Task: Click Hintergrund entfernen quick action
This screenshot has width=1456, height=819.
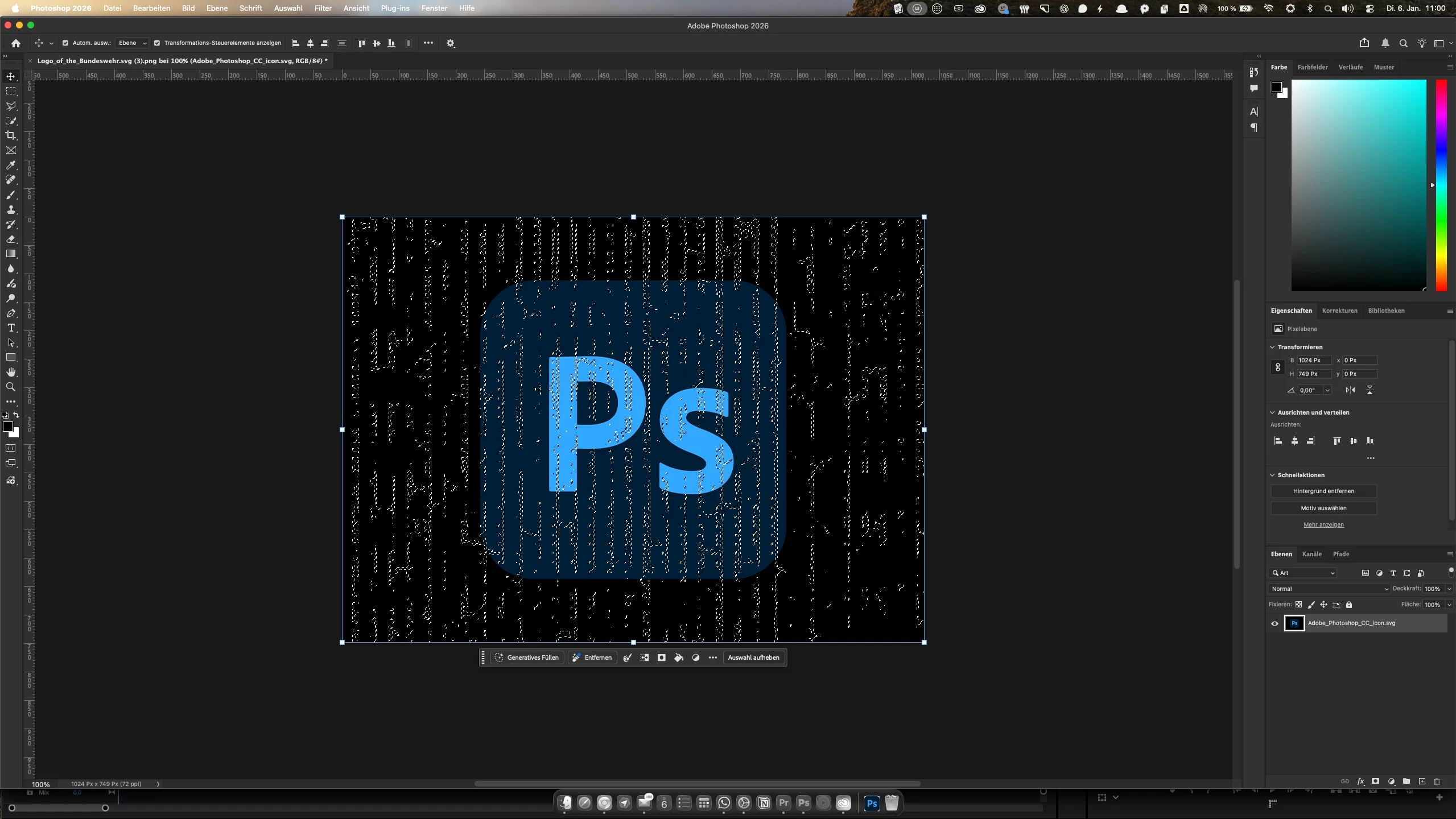Action: [x=1323, y=491]
